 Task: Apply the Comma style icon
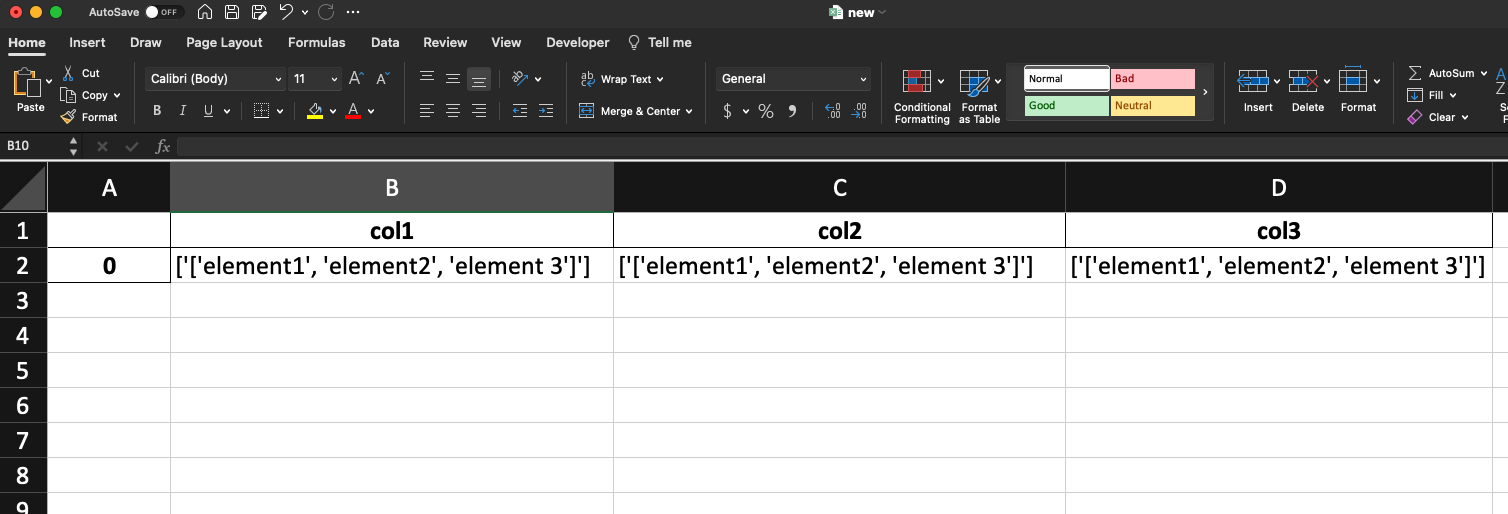pos(793,111)
